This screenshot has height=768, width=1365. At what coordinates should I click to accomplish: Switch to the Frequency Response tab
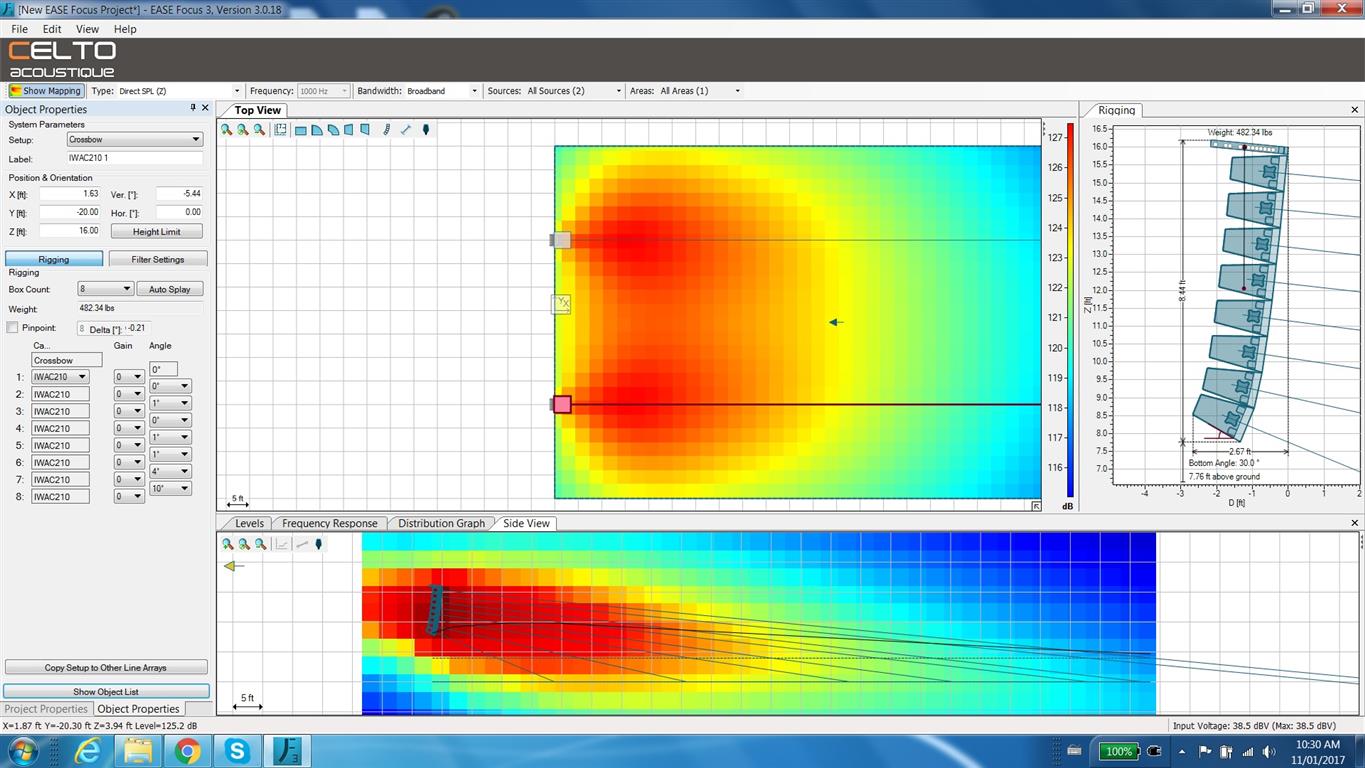click(x=329, y=523)
